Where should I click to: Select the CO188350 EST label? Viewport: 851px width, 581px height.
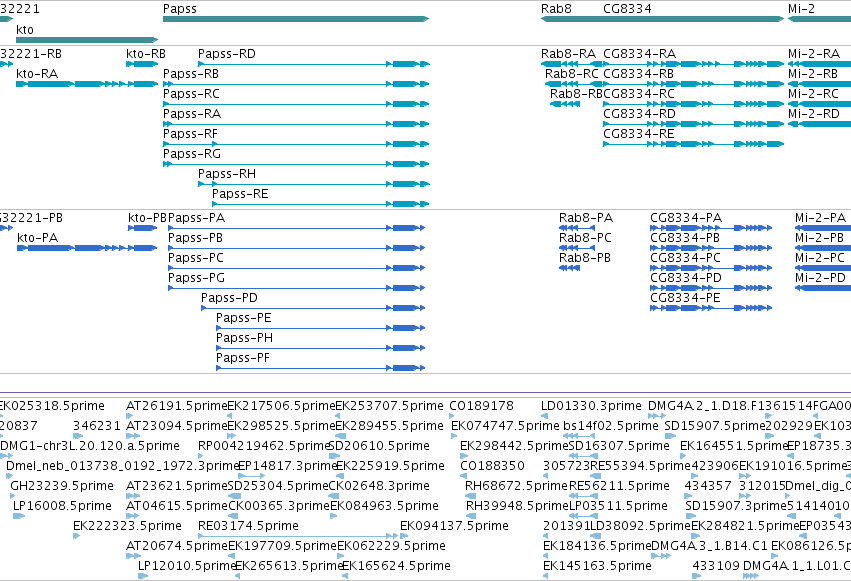point(492,467)
